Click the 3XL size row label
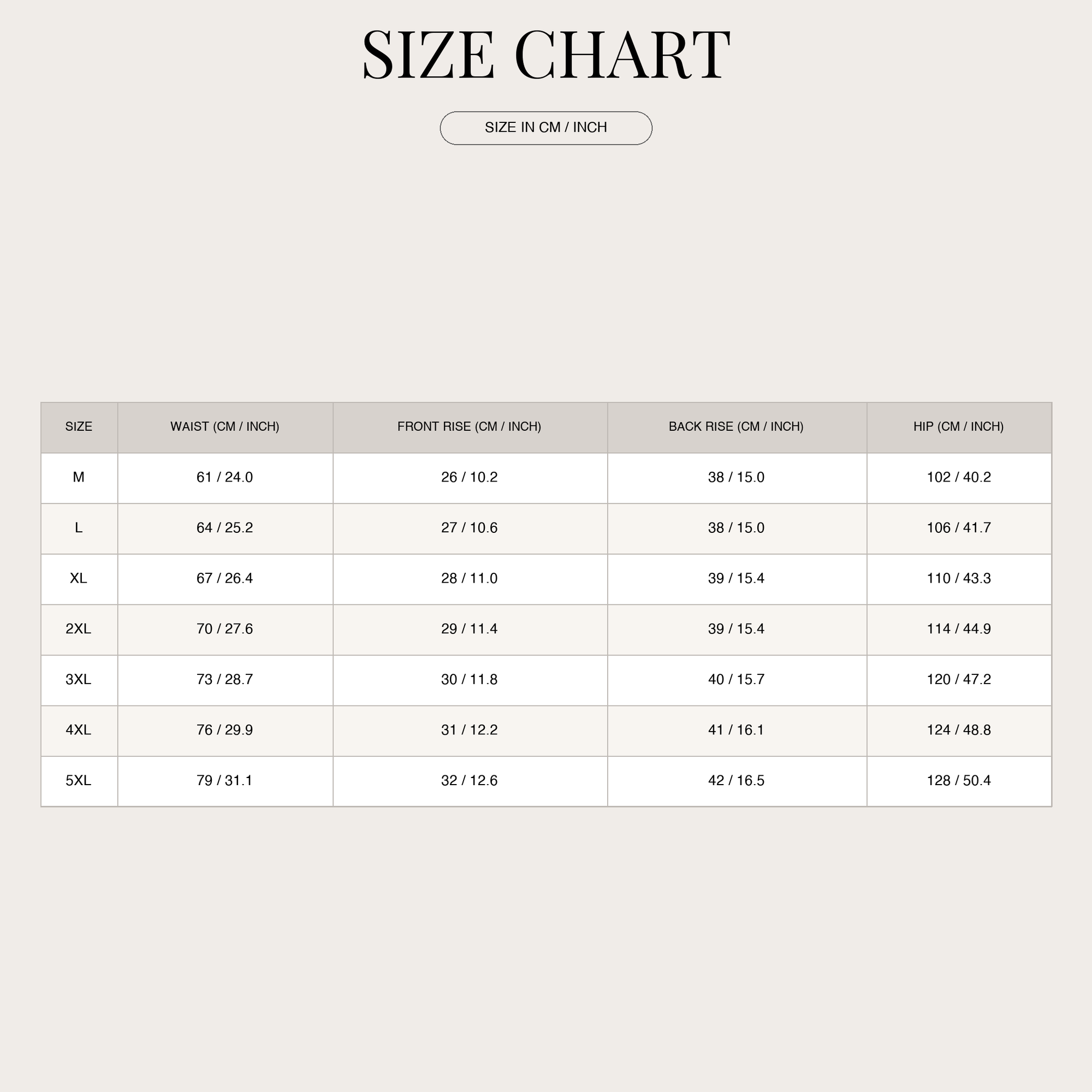Image resolution: width=1092 pixels, height=1092 pixels. 79,679
